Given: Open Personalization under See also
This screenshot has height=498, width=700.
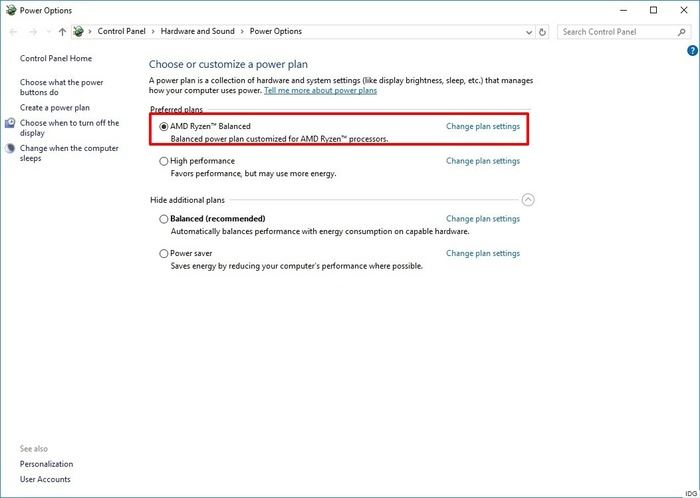Looking at the screenshot, I should click(x=46, y=464).
